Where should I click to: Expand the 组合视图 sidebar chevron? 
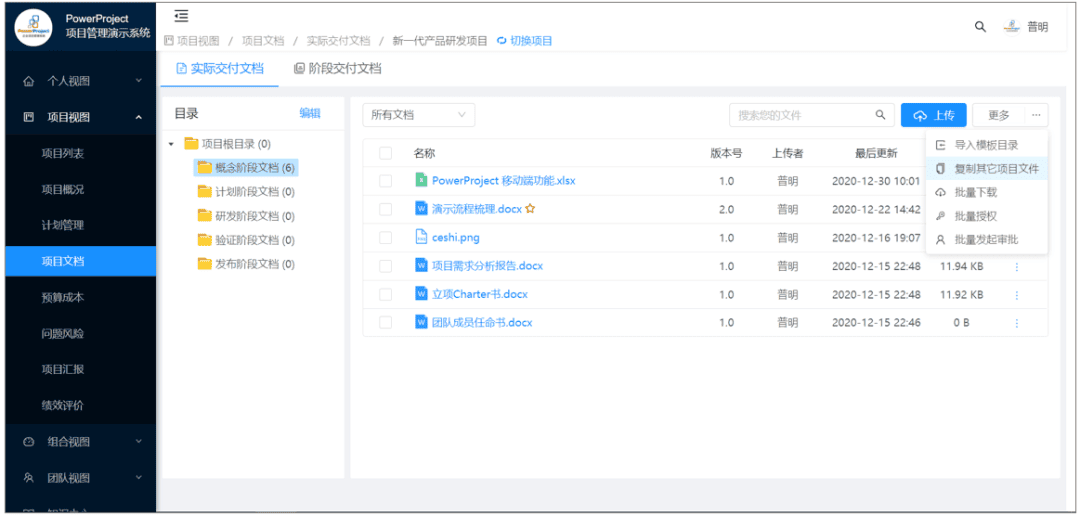138,442
